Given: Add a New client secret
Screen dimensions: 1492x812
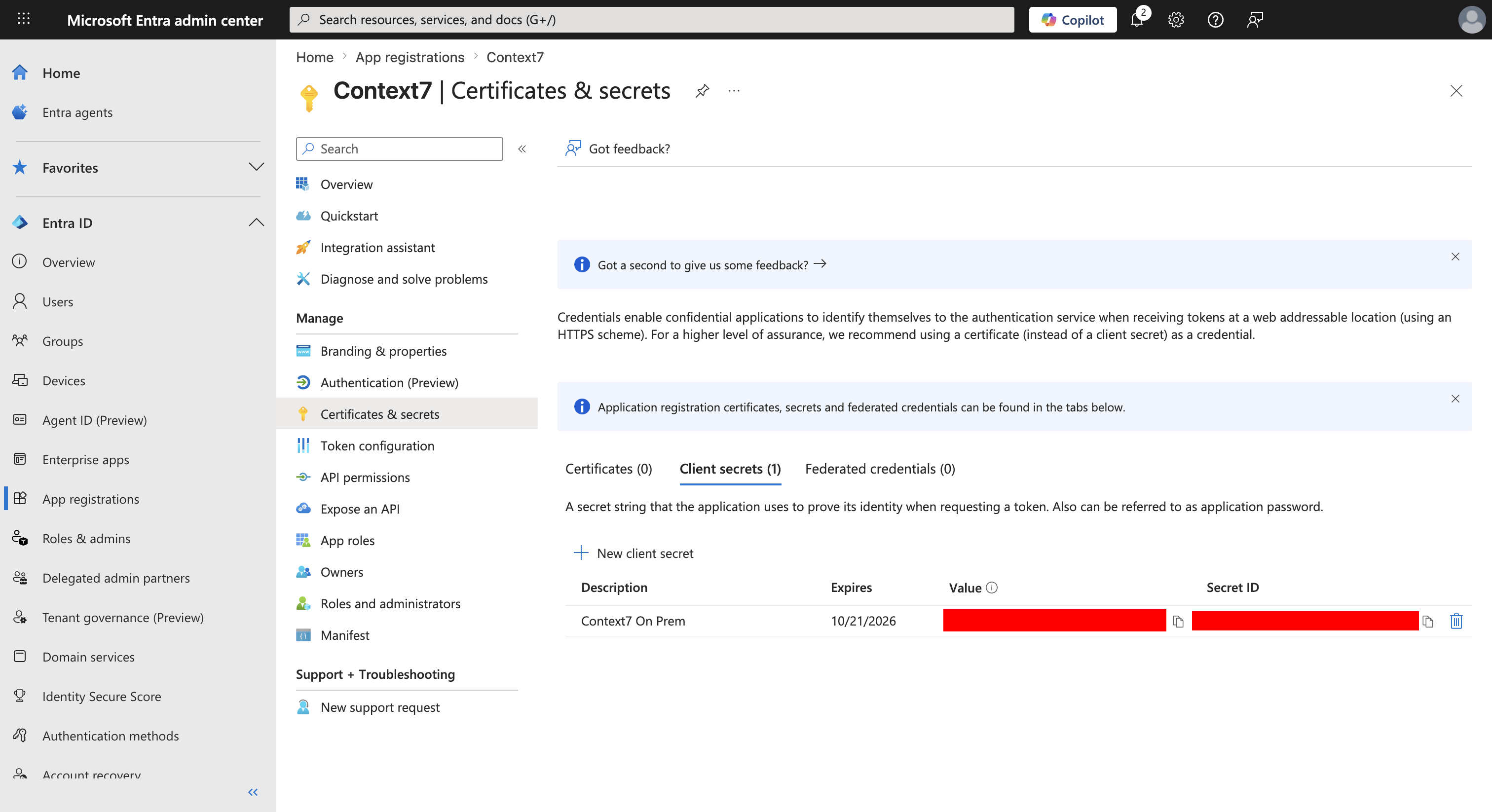Looking at the screenshot, I should (x=633, y=553).
